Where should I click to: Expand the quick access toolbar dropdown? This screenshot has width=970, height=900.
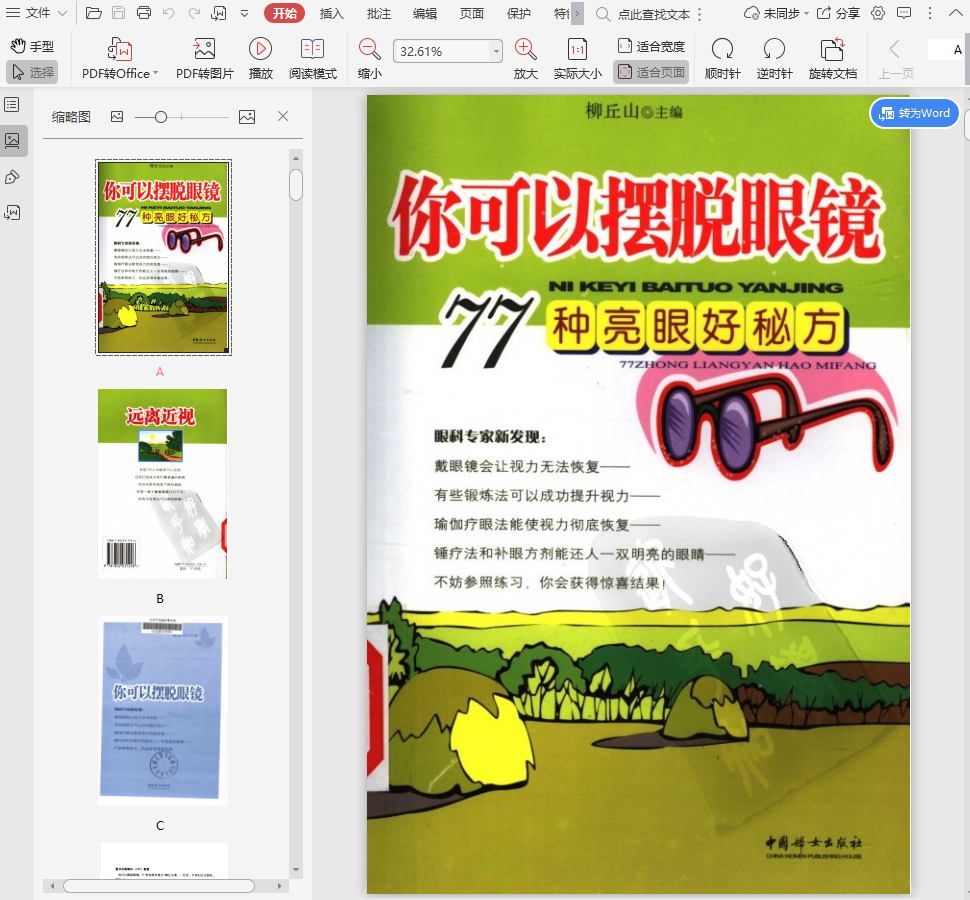point(244,13)
